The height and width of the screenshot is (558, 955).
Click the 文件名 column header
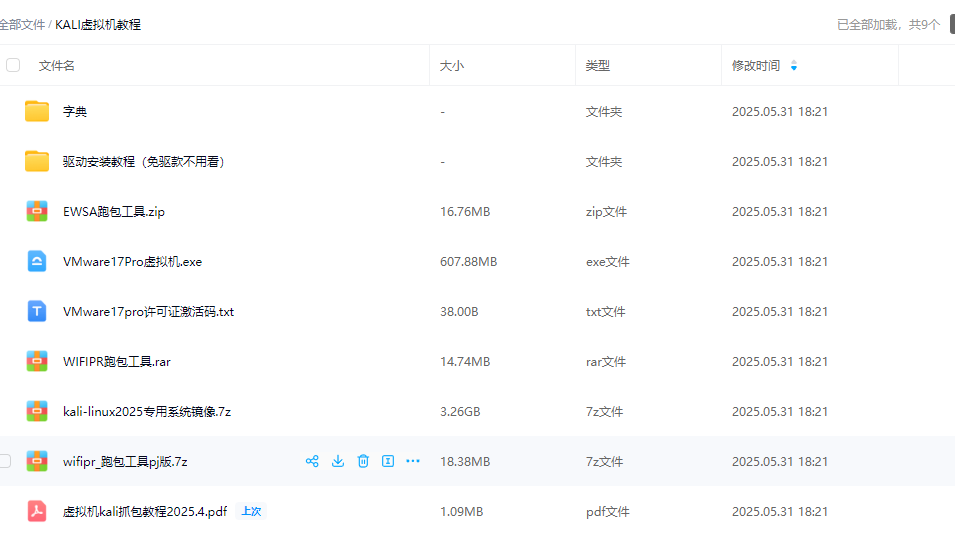(57, 66)
